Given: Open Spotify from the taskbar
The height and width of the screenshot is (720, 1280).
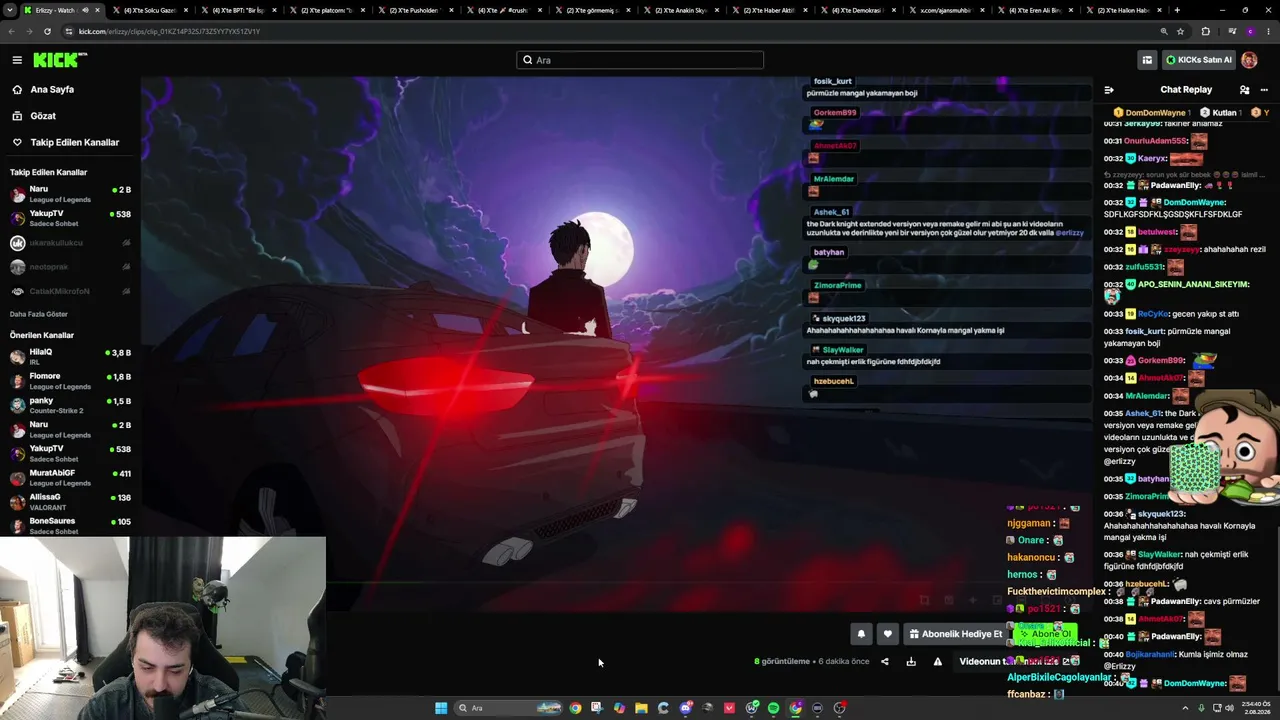Looking at the screenshot, I should [x=773, y=708].
